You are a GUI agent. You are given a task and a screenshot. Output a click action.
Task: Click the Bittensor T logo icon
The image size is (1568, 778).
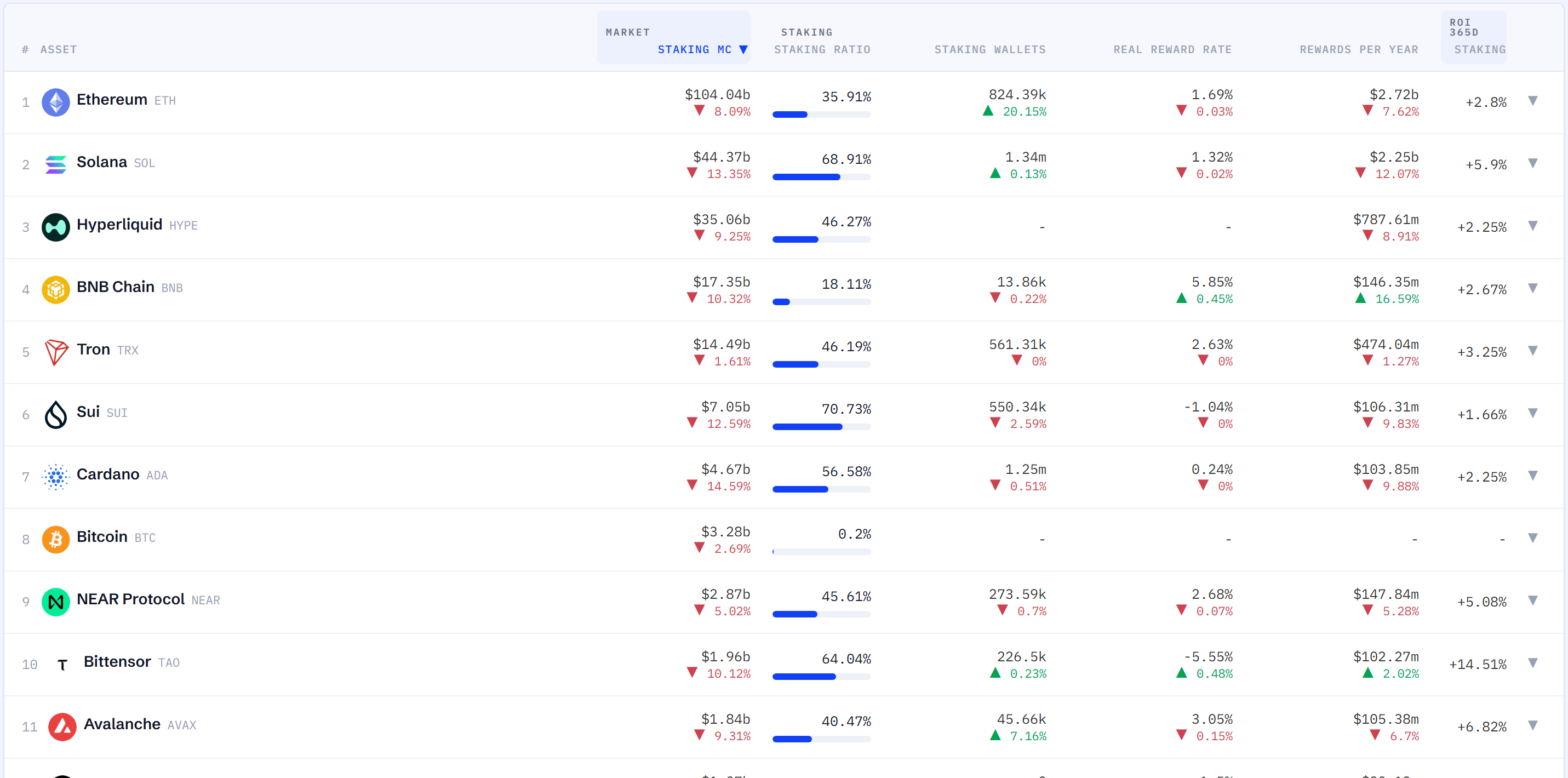[x=62, y=665]
